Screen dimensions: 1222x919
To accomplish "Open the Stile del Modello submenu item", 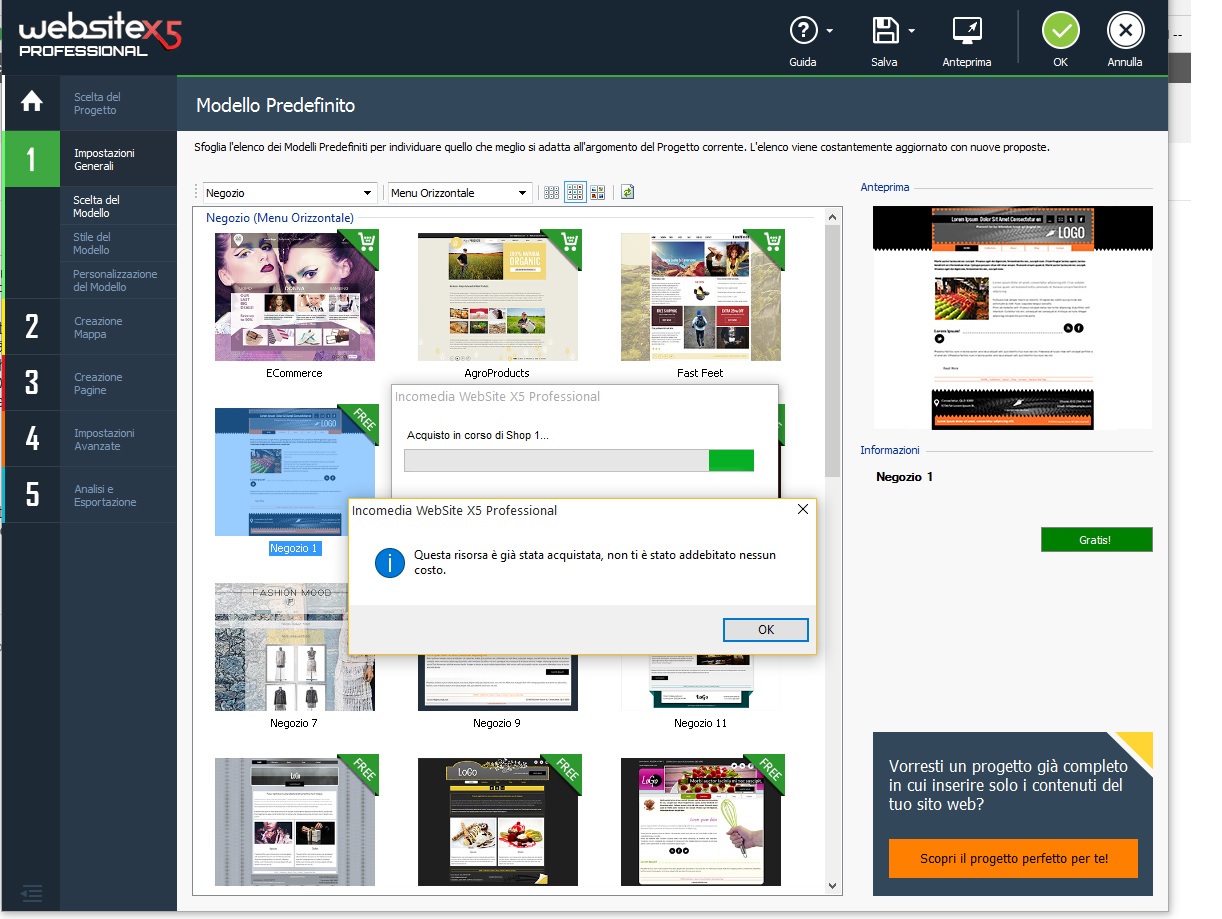I will tap(92, 243).
